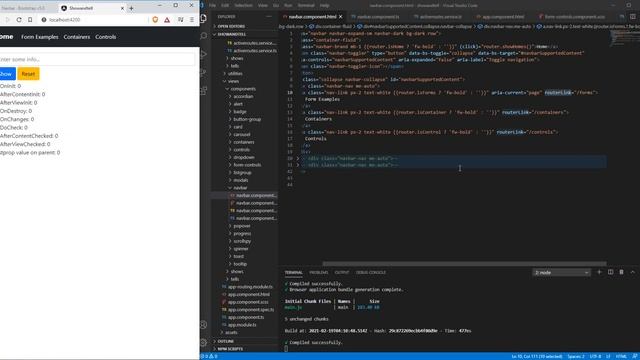
Task: Click the yellow Reset button
Action: [28, 74]
